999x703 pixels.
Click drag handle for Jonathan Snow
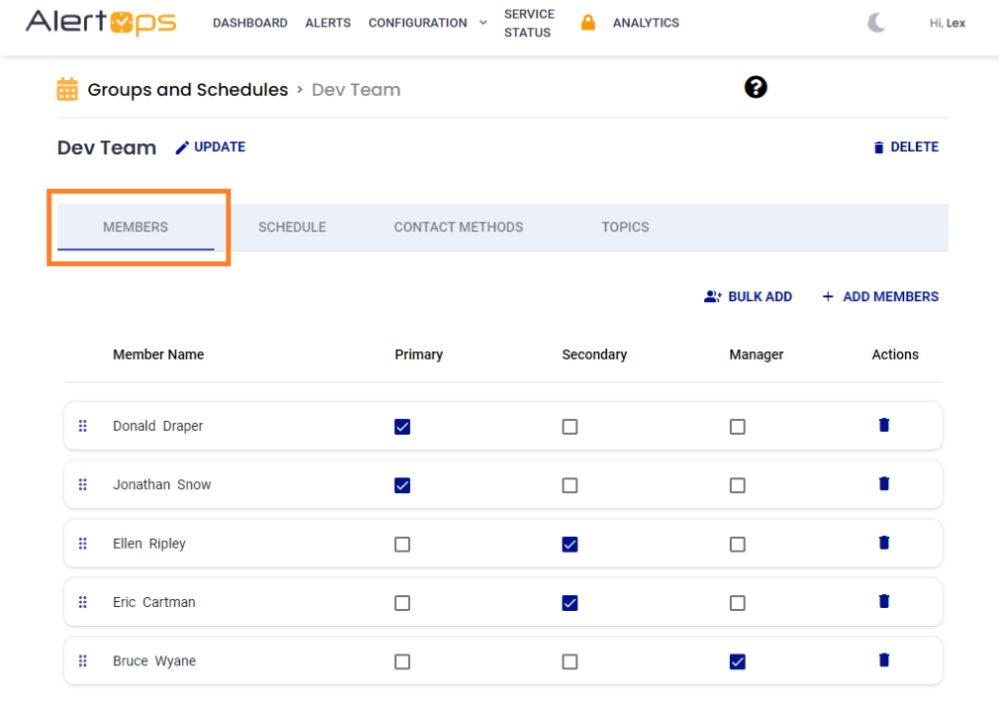(83, 485)
